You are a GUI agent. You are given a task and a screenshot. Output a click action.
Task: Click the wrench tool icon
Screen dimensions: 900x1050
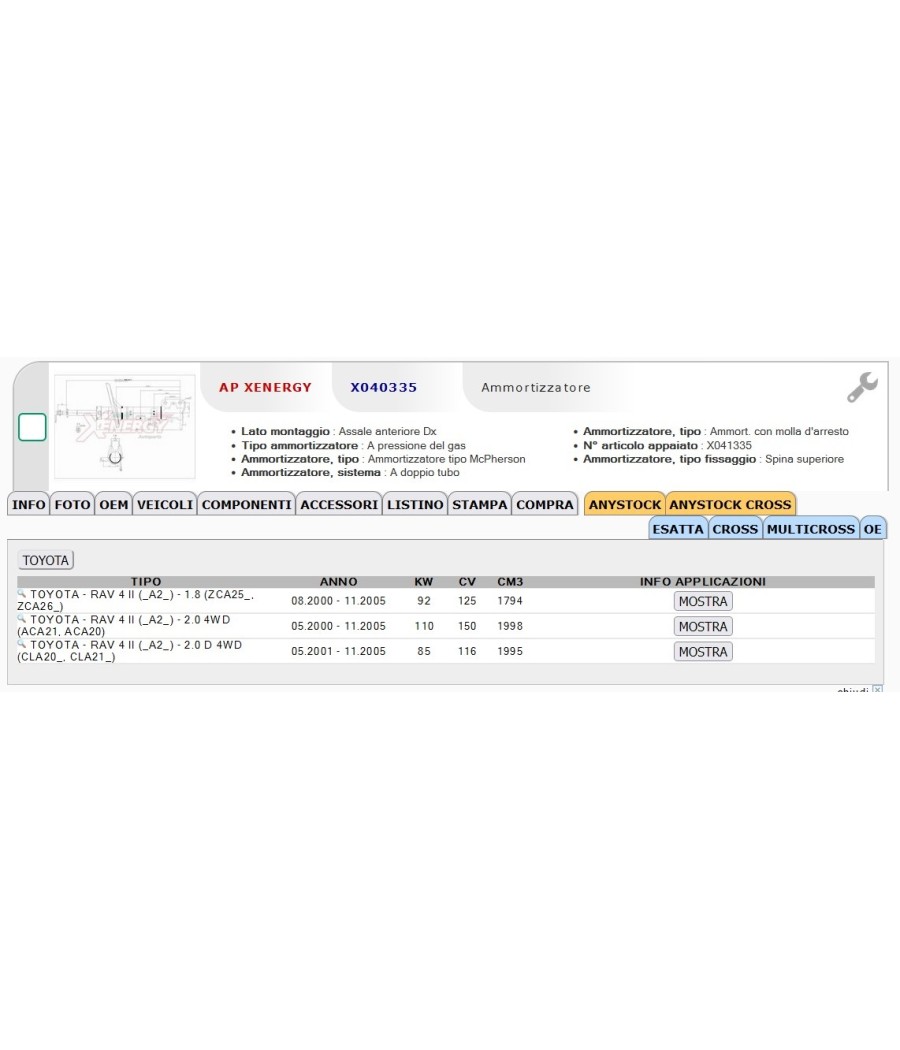862,388
